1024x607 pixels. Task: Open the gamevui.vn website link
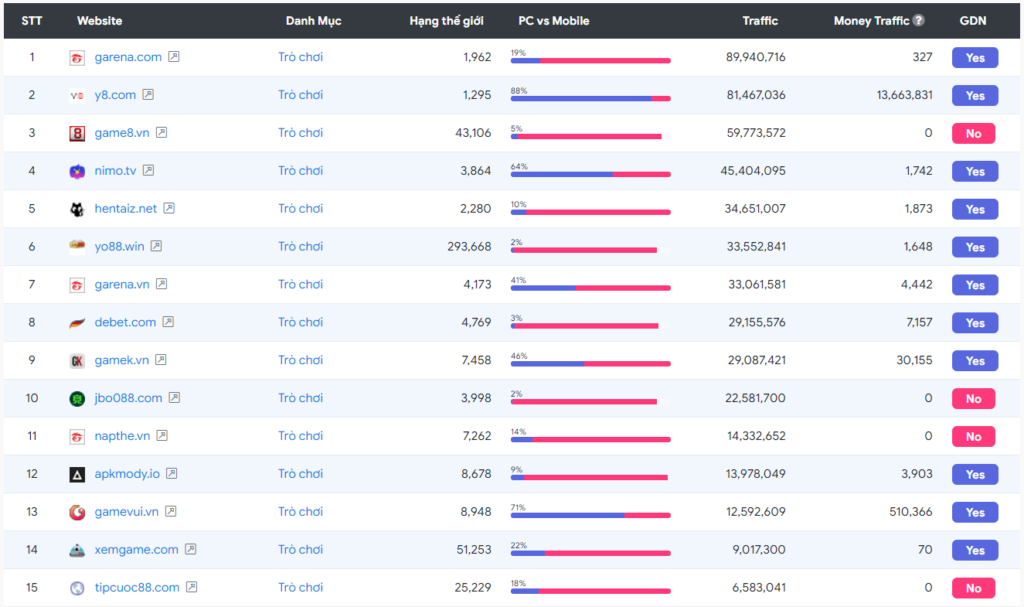click(x=126, y=512)
